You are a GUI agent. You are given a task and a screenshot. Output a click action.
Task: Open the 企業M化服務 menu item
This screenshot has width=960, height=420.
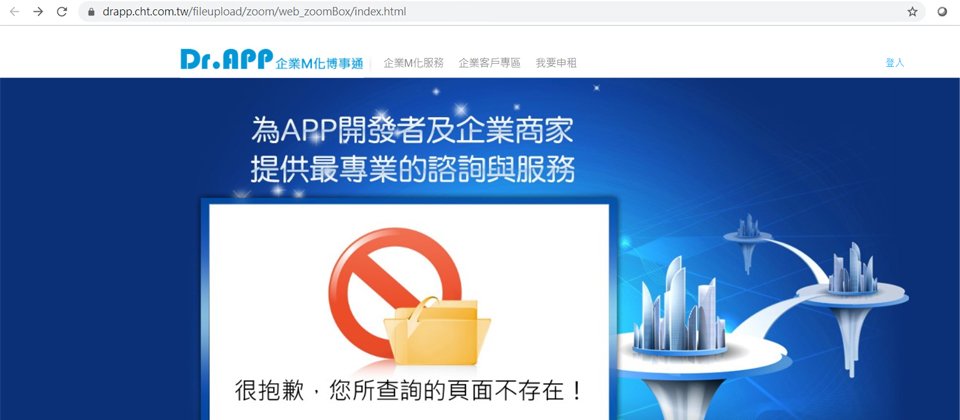413,62
